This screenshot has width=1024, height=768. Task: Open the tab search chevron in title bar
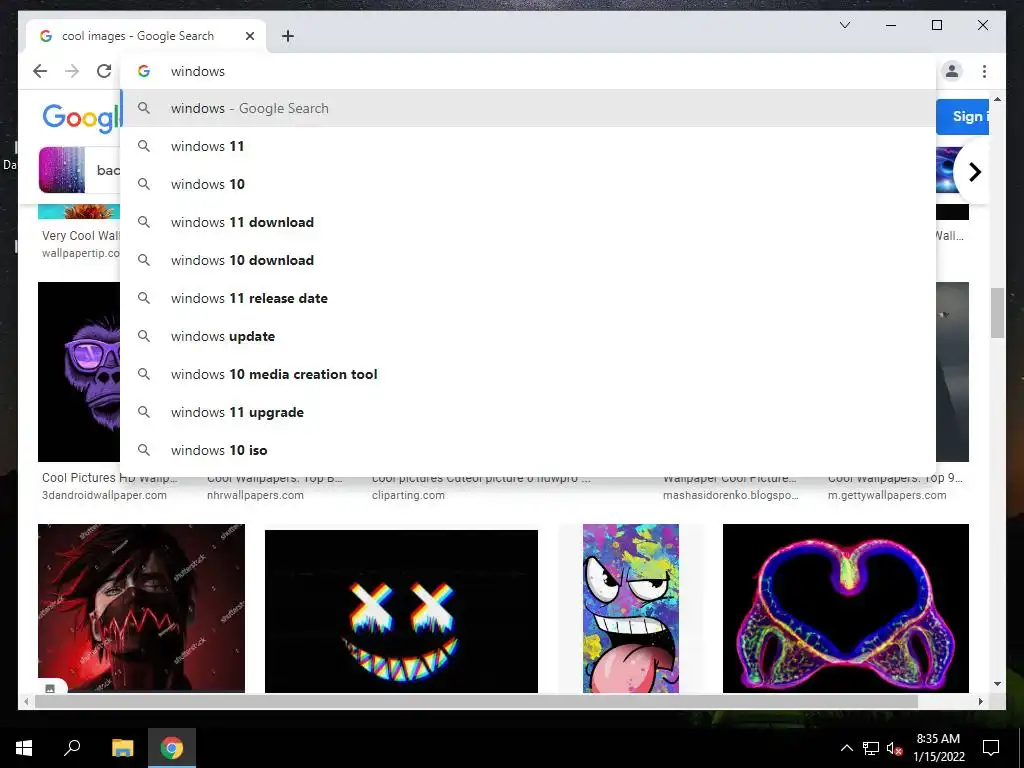[x=844, y=25]
